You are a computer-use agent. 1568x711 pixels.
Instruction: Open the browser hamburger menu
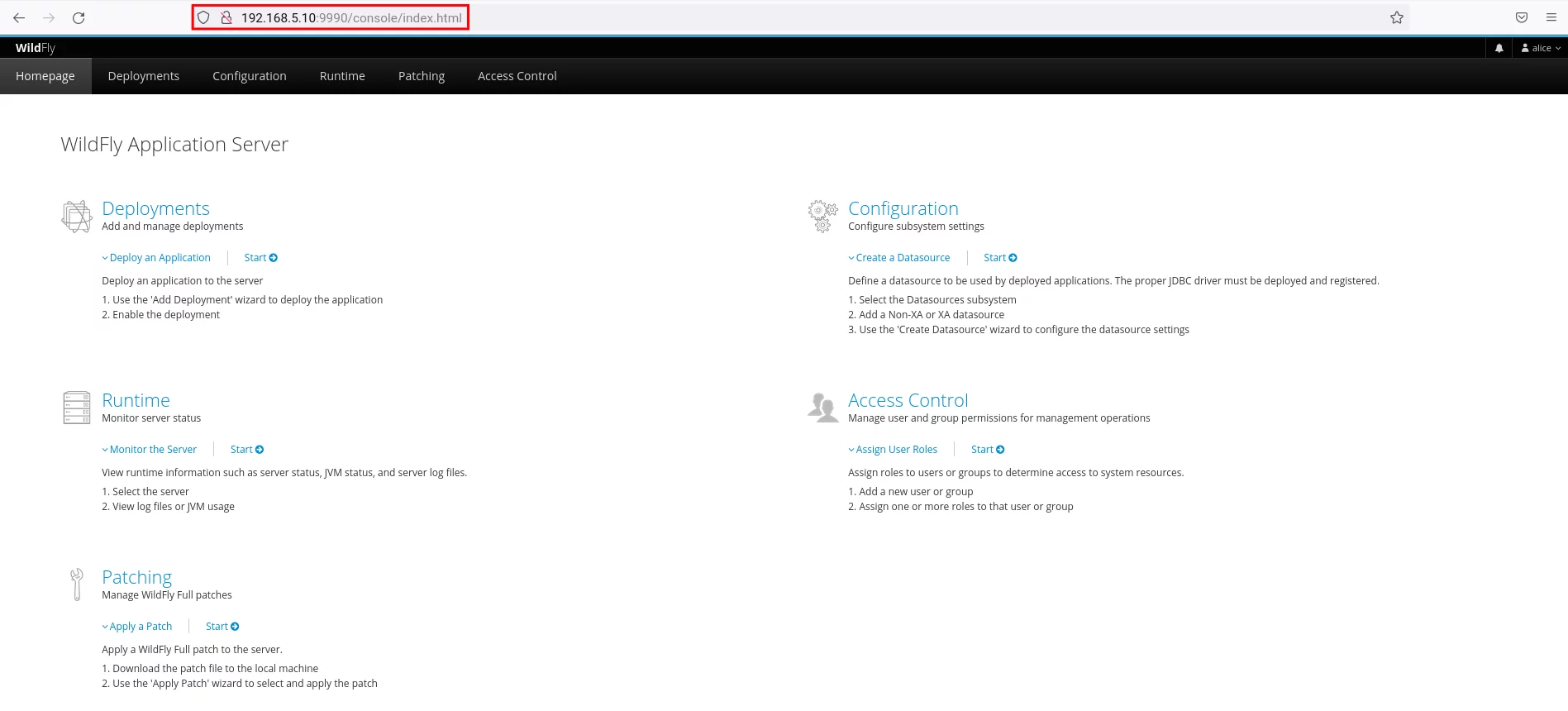click(x=1551, y=17)
